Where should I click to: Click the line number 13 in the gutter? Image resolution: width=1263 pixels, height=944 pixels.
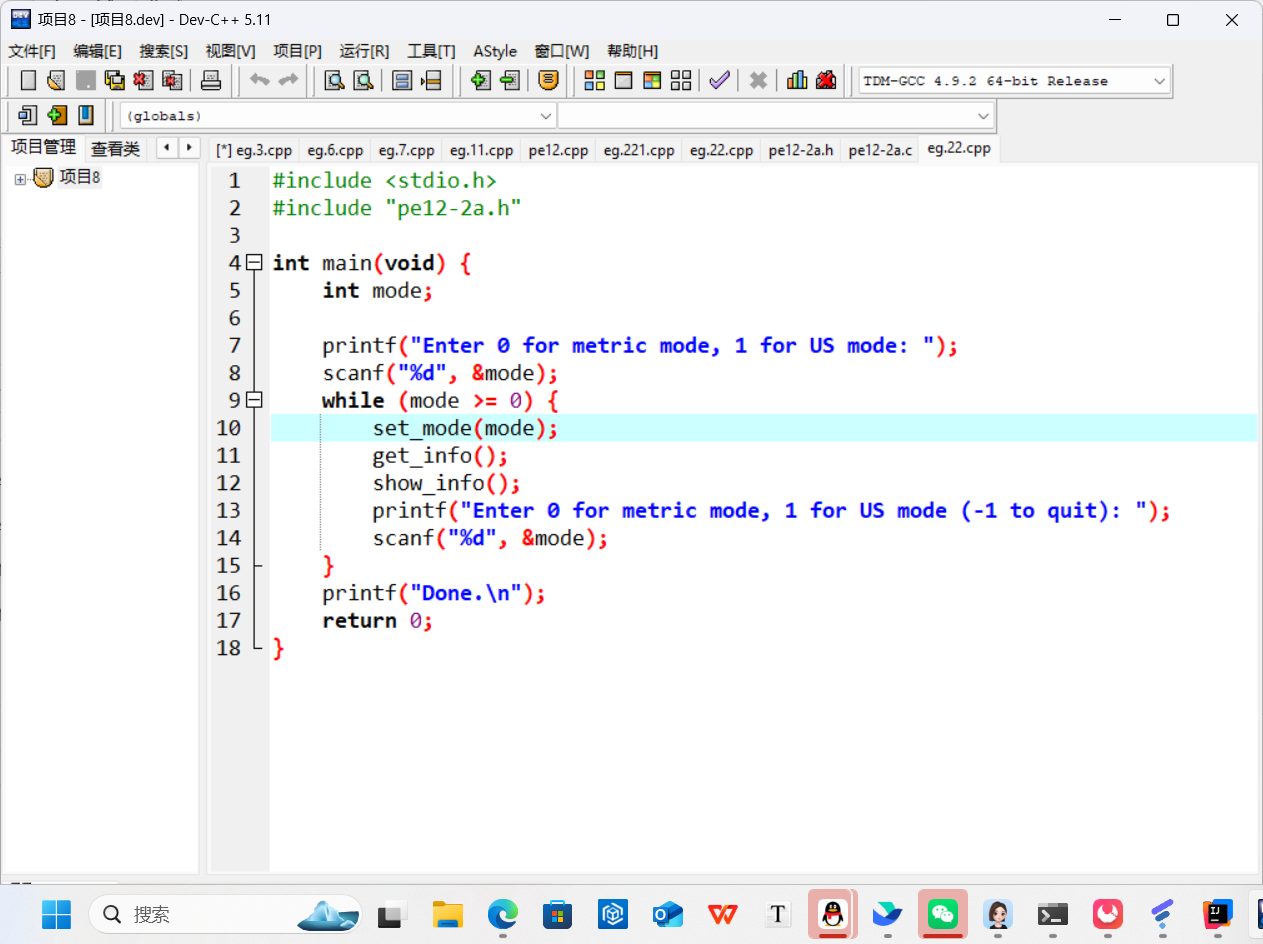(x=229, y=511)
